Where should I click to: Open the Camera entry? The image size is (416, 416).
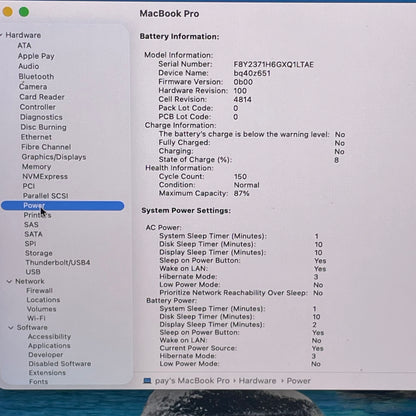point(33,87)
